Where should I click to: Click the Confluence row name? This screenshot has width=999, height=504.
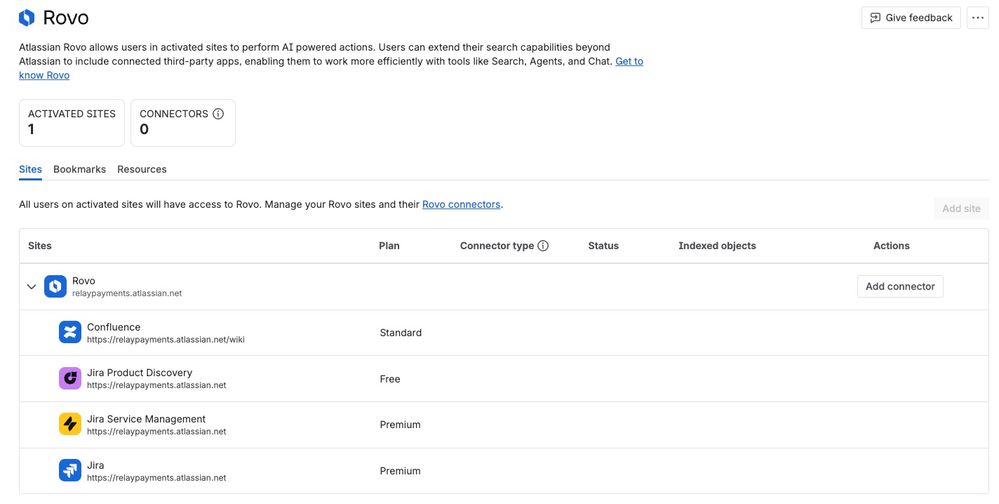[113, 327]
